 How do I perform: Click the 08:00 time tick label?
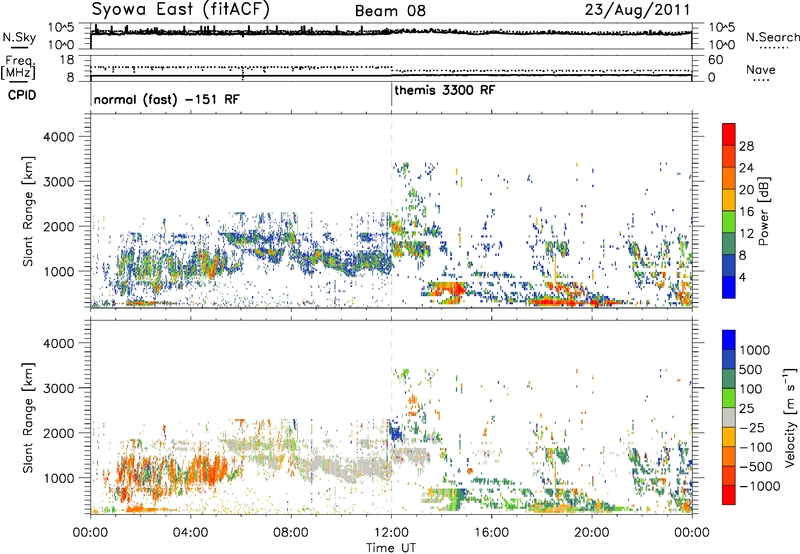tap(291, 533)
